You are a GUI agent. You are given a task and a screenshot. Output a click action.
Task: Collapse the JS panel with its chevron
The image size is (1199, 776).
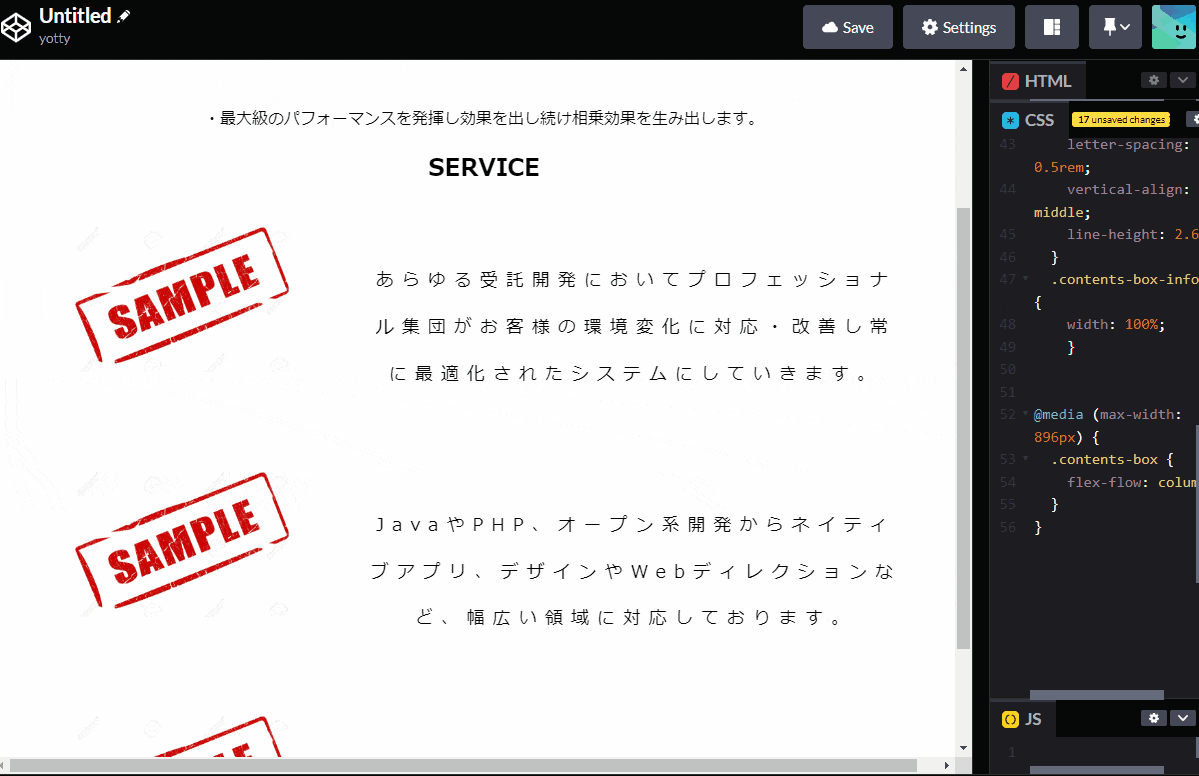click(1183, 718)
